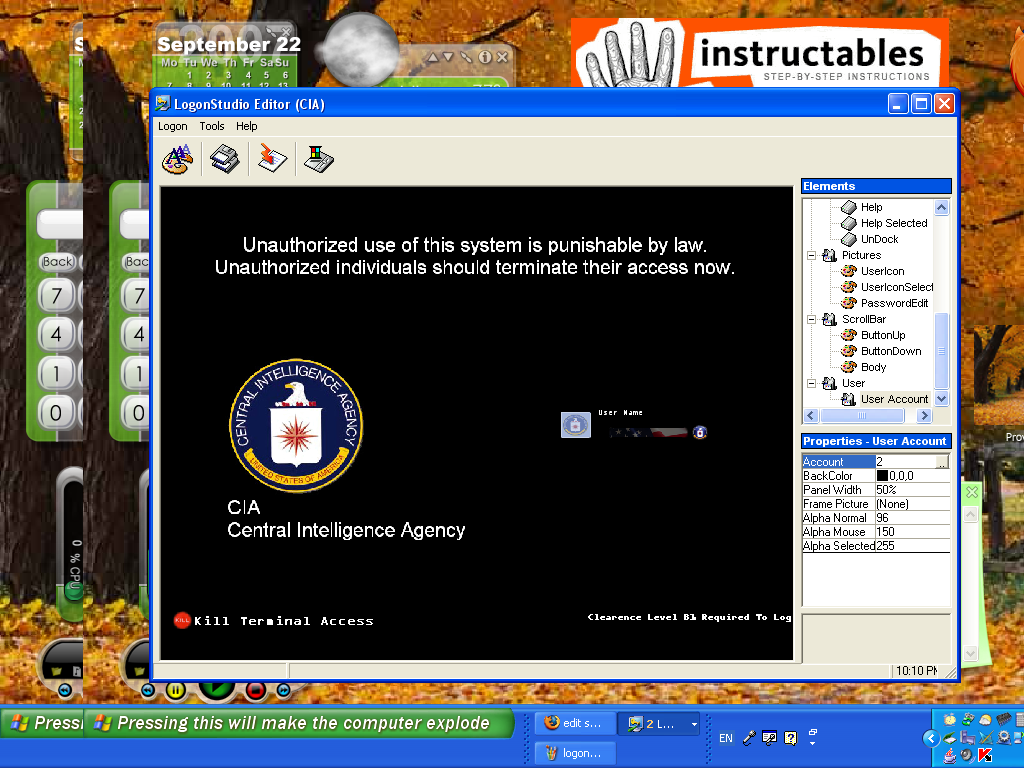Collapse the Pictures tree node

(812, 255)
